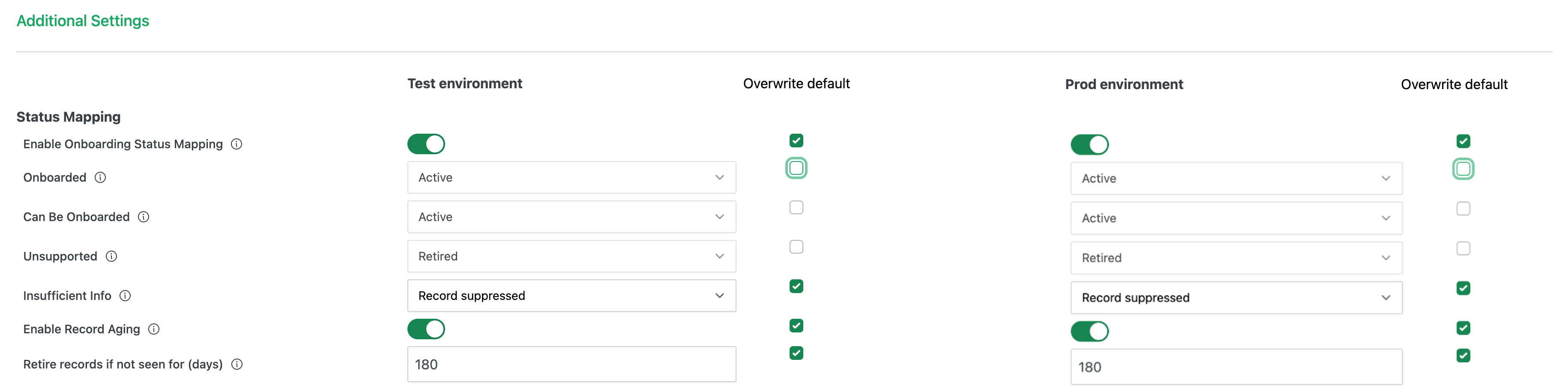This screenshot has height=389, width=1568.
Task: Toggle Prod Enable Onboarding Status Mapping switch
Action: tap(1089, 145)
